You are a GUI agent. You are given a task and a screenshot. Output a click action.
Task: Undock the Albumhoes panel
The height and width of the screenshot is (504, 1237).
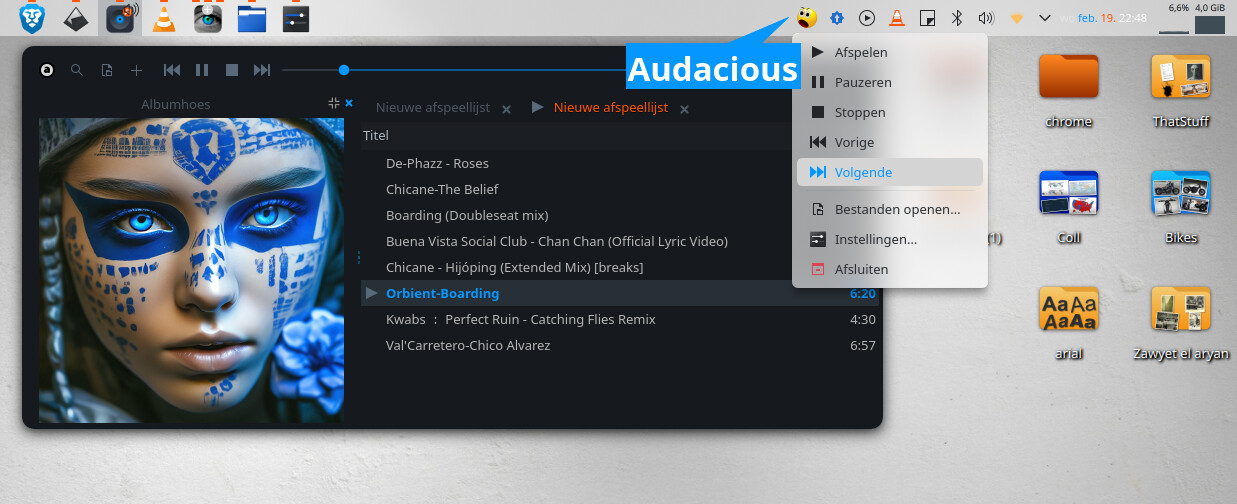(334, 103)
